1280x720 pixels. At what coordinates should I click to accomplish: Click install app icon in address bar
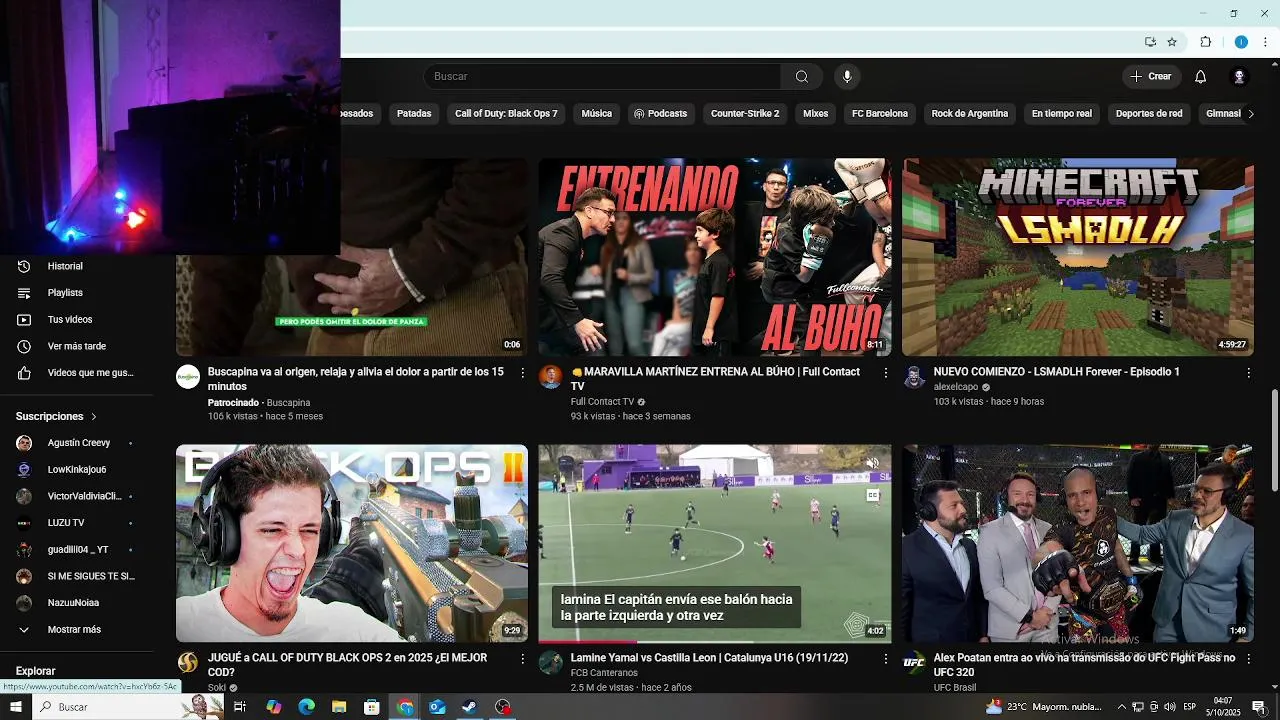[1150, 42]
